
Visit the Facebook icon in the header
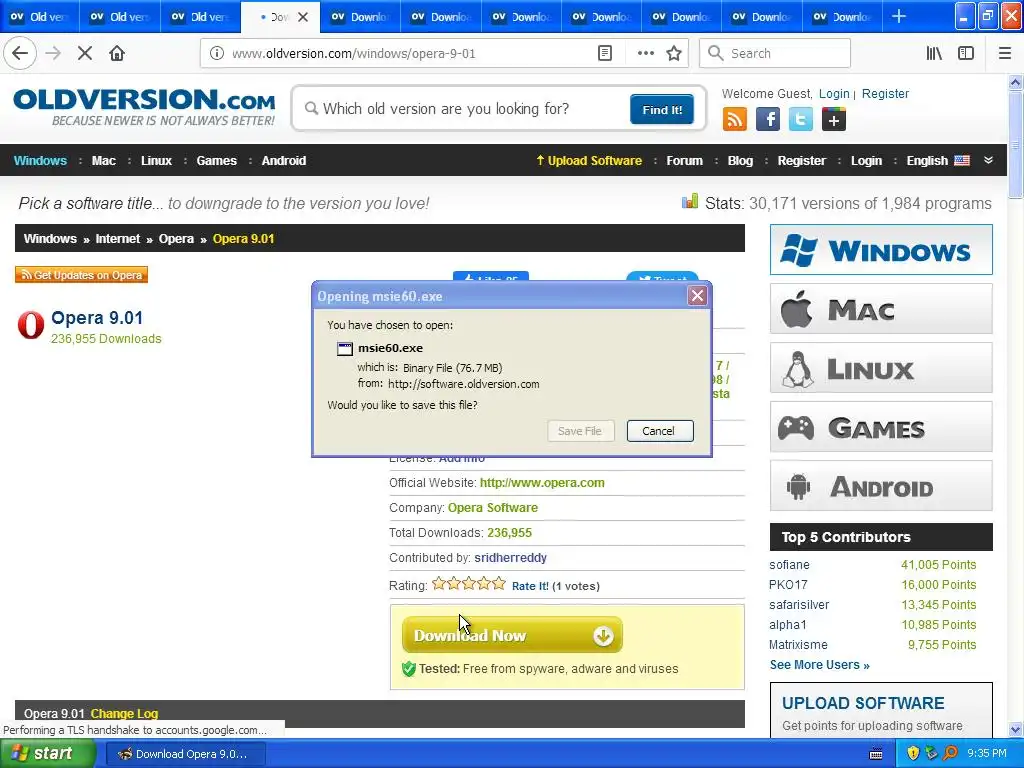tap(768, 120)
